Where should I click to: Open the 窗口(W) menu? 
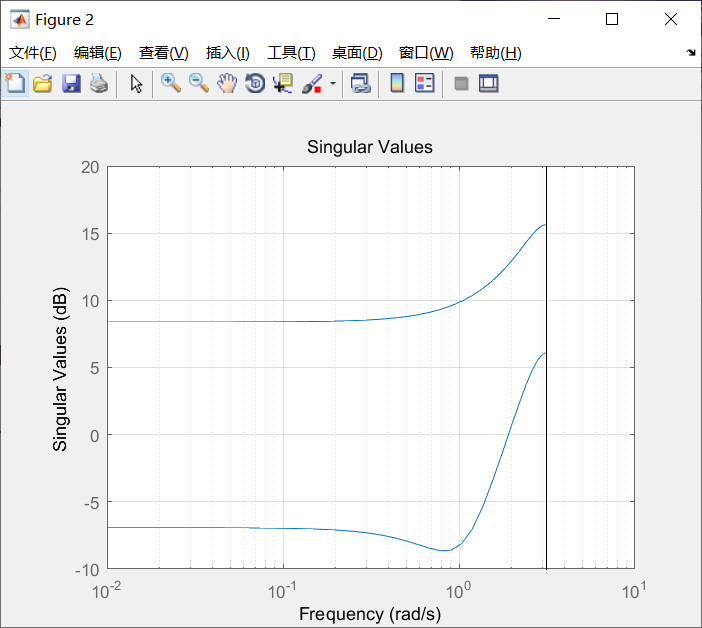[x=426, y=53]
